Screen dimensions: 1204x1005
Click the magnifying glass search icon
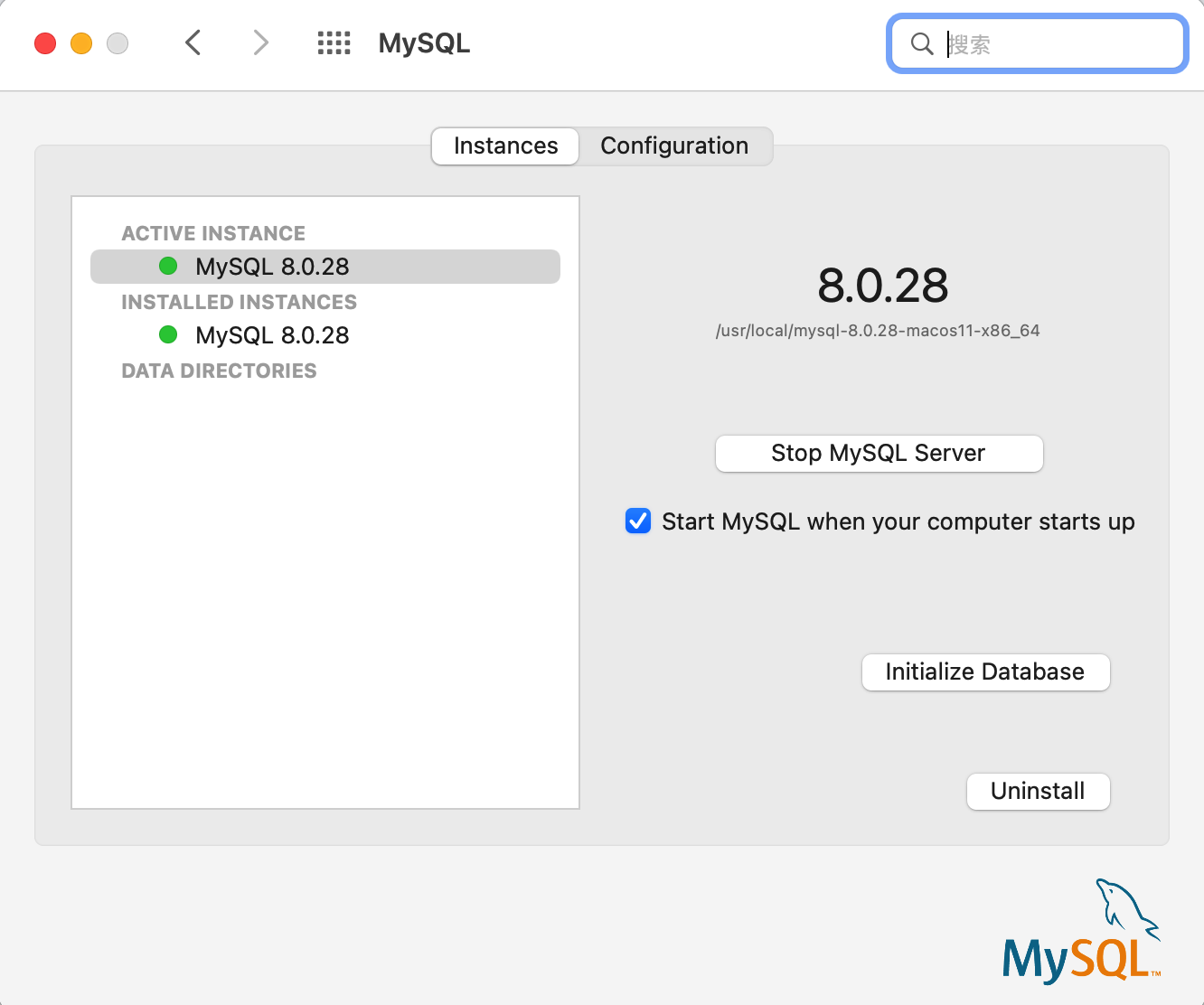point(922,43)
